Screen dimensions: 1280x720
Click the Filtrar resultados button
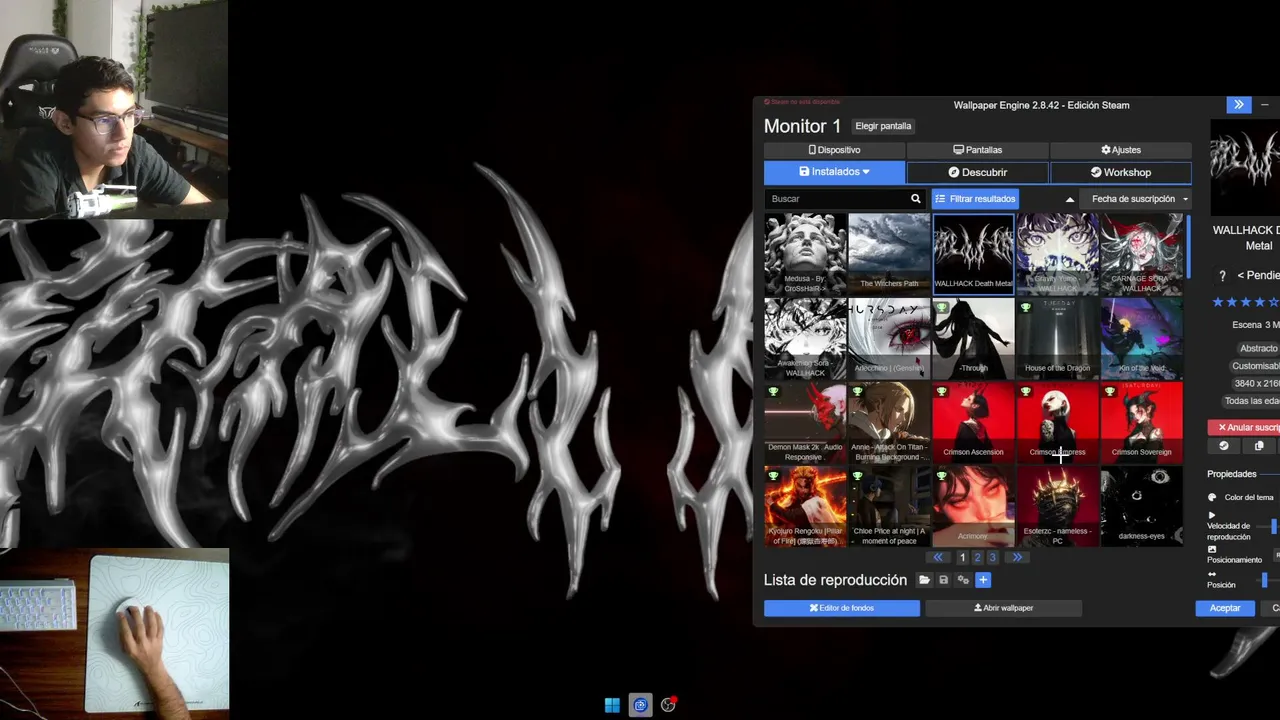tap(975, 199)
